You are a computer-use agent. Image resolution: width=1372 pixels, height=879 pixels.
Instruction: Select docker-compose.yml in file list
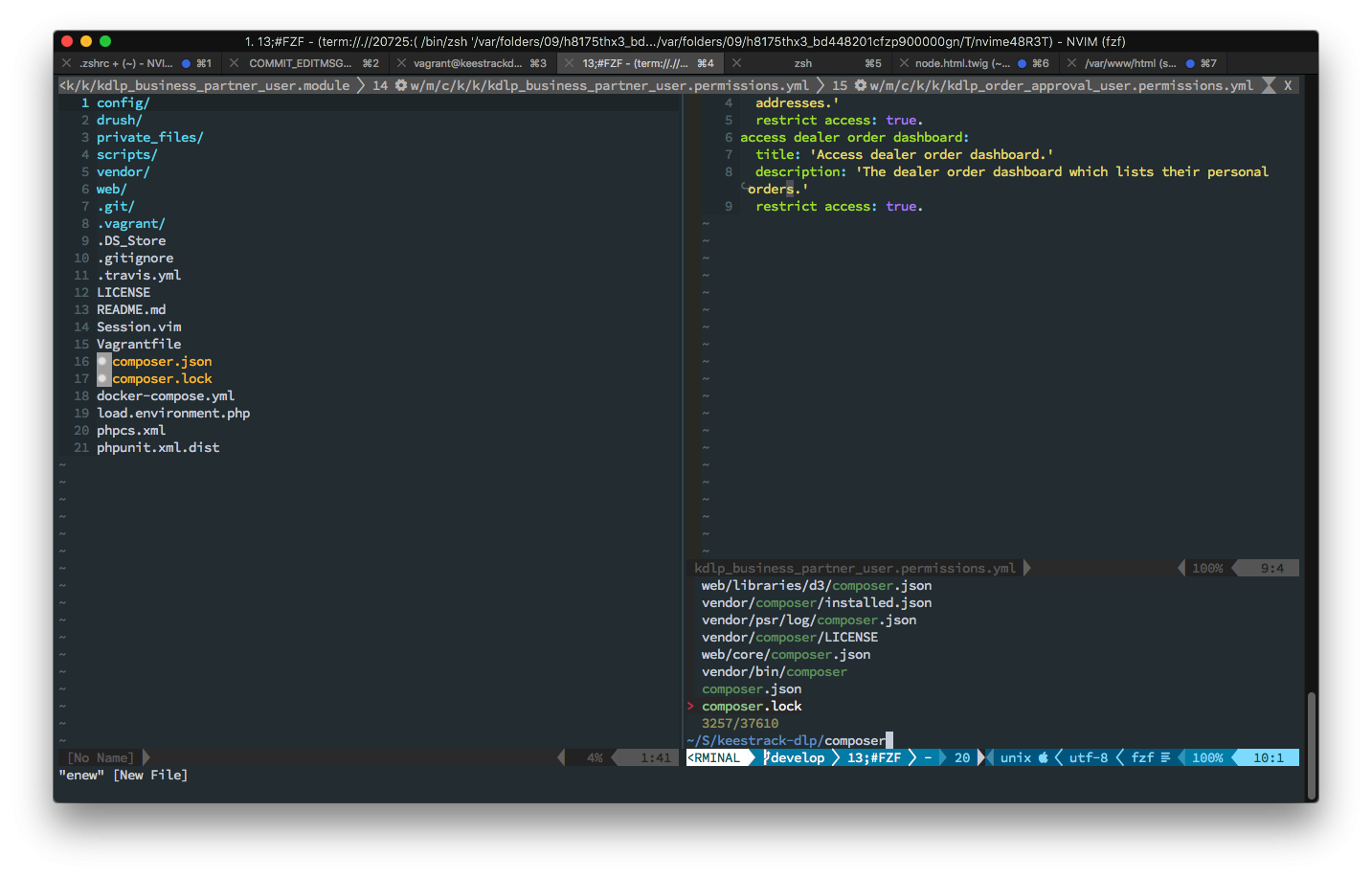[x=166, y=395]
